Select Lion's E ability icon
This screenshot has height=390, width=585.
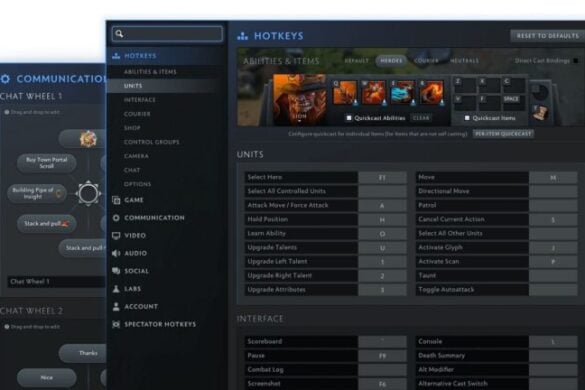402,92
